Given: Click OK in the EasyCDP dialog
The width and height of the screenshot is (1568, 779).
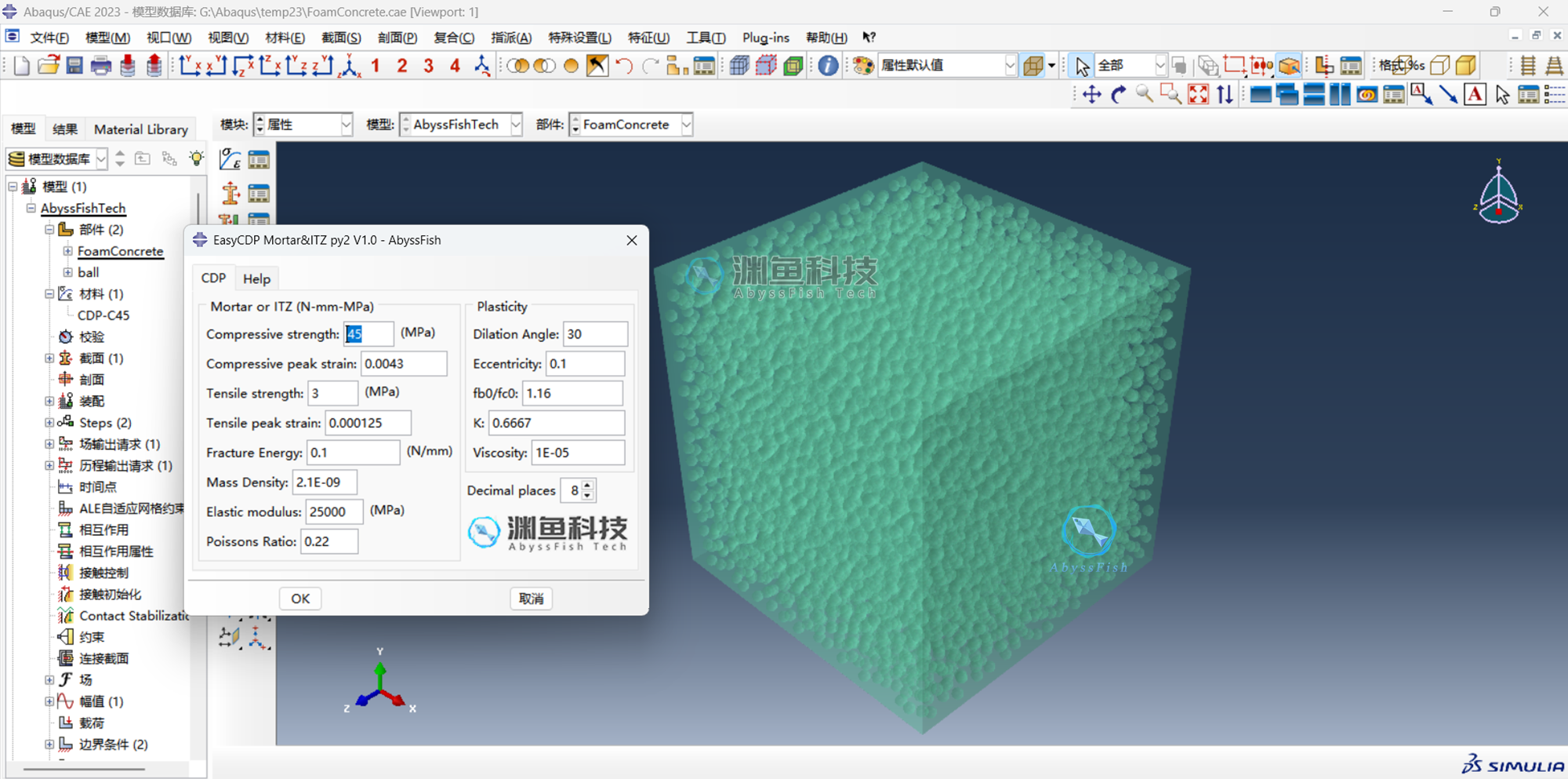Looking at the screenshot, I should point(300,599).
